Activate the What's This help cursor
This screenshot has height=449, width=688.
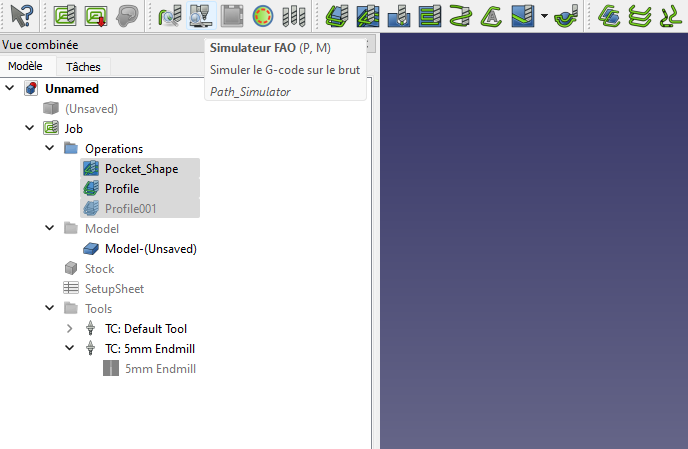tap(22, 15)
